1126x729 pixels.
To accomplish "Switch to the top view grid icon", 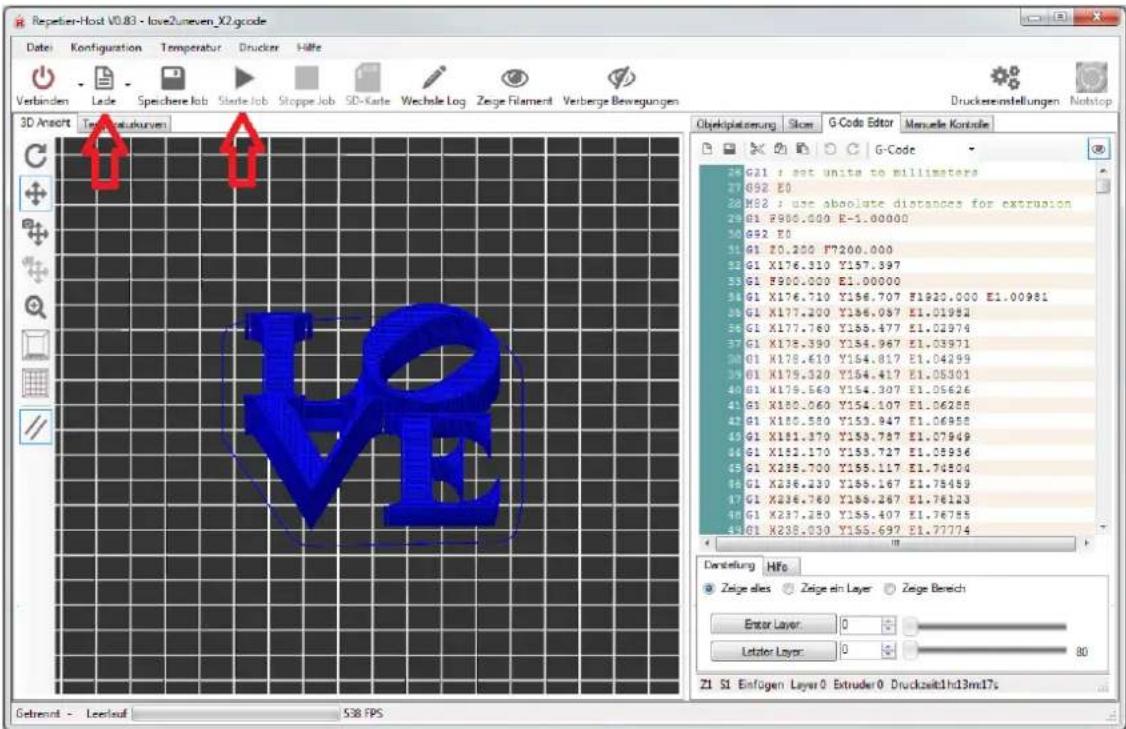I will [36, 383].
